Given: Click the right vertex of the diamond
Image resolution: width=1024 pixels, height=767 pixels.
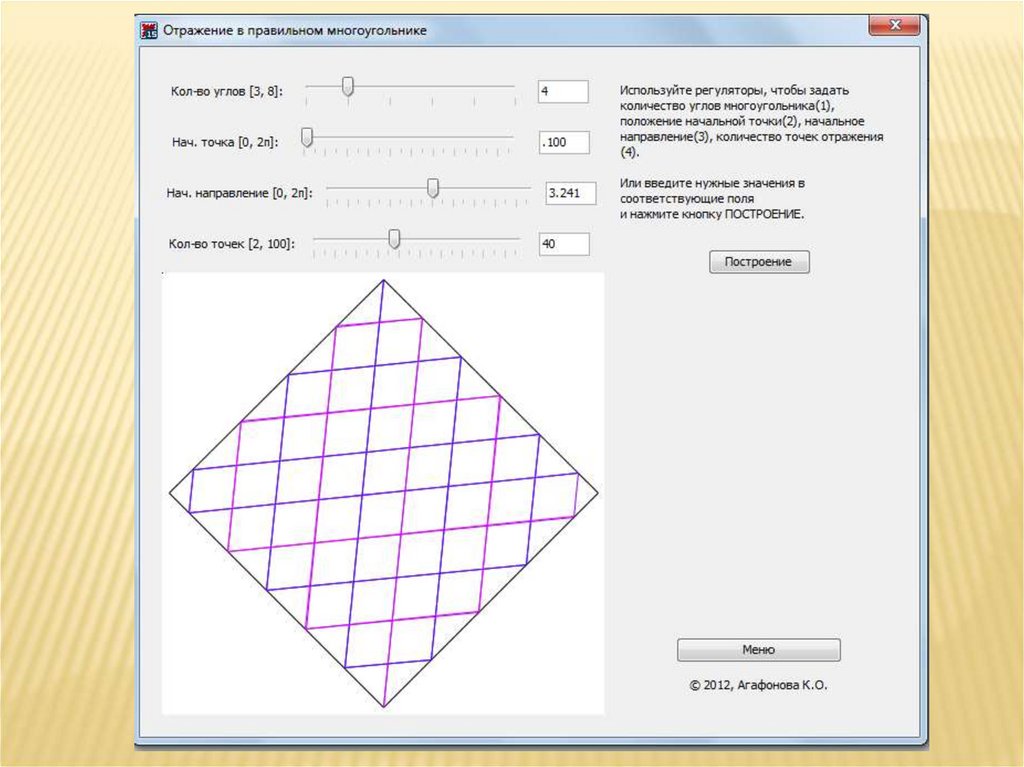Looking at the screenshot, I should 598,493.
